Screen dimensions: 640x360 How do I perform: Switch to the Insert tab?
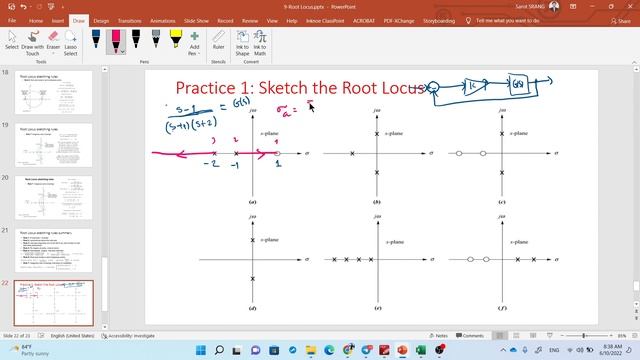click(x=58, y=21)
